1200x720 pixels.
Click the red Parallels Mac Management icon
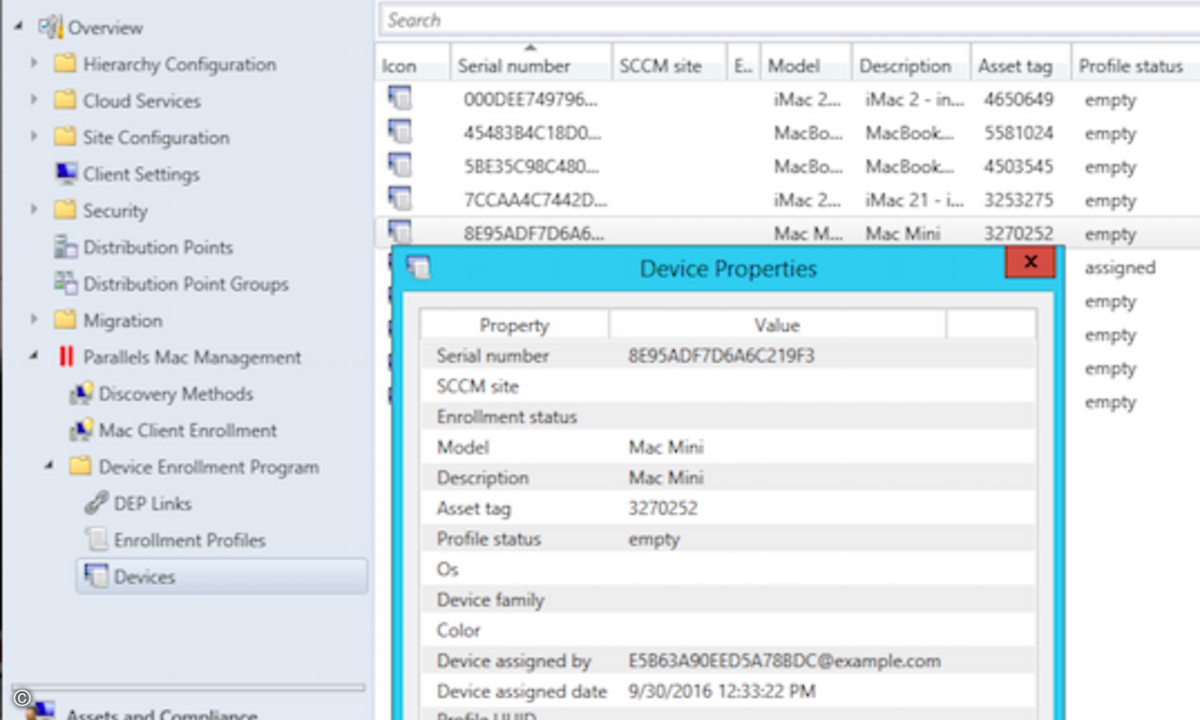click(66, 357)
